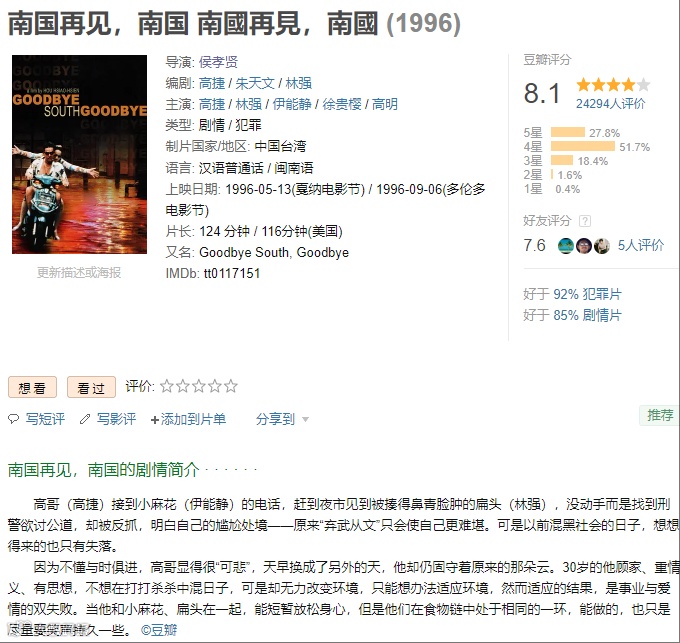This screenshot has width=680, height=643.
Task: Click 更新描述或海报 below the poster
Action: click(x=79, y=272)
